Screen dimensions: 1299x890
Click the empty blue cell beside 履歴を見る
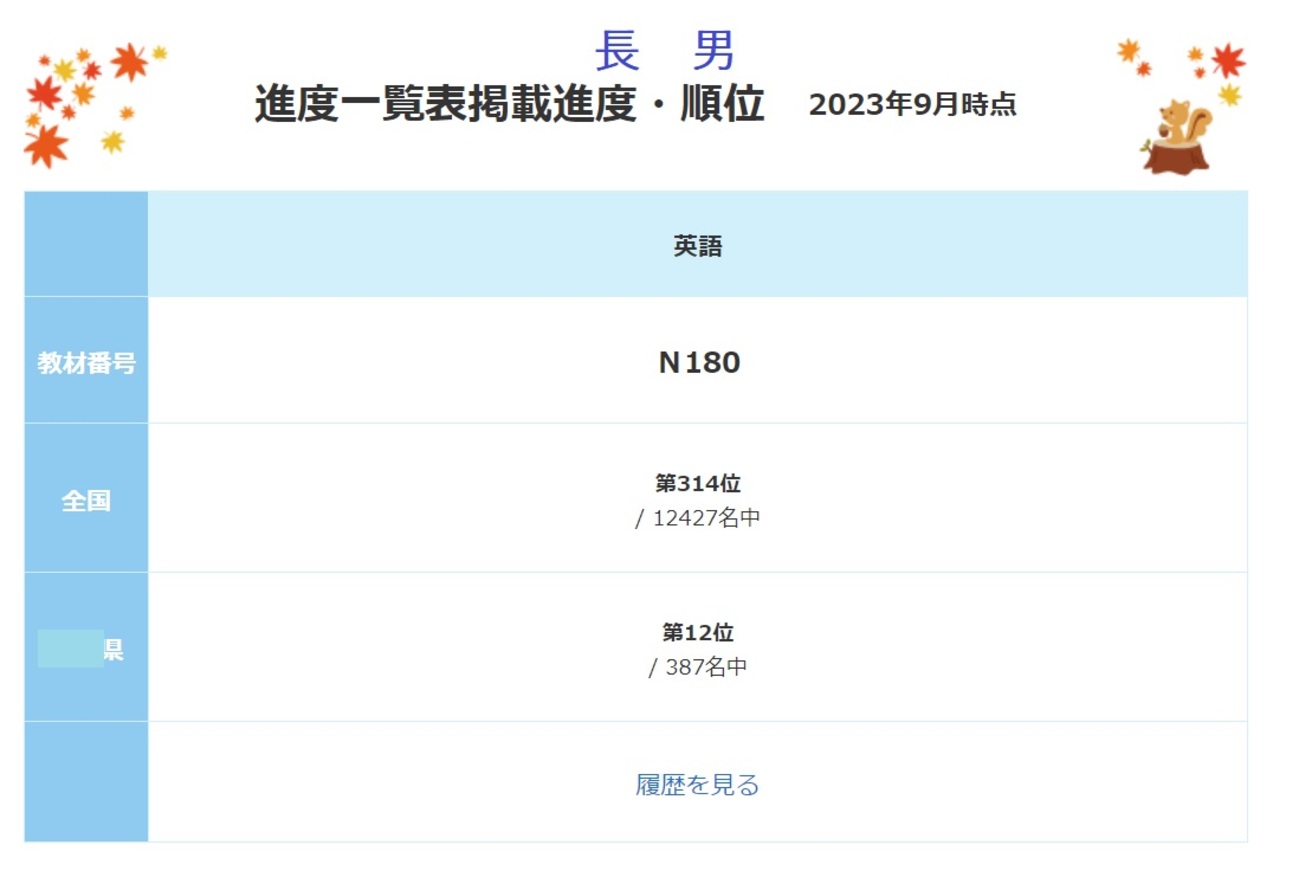tap(86, 782)
